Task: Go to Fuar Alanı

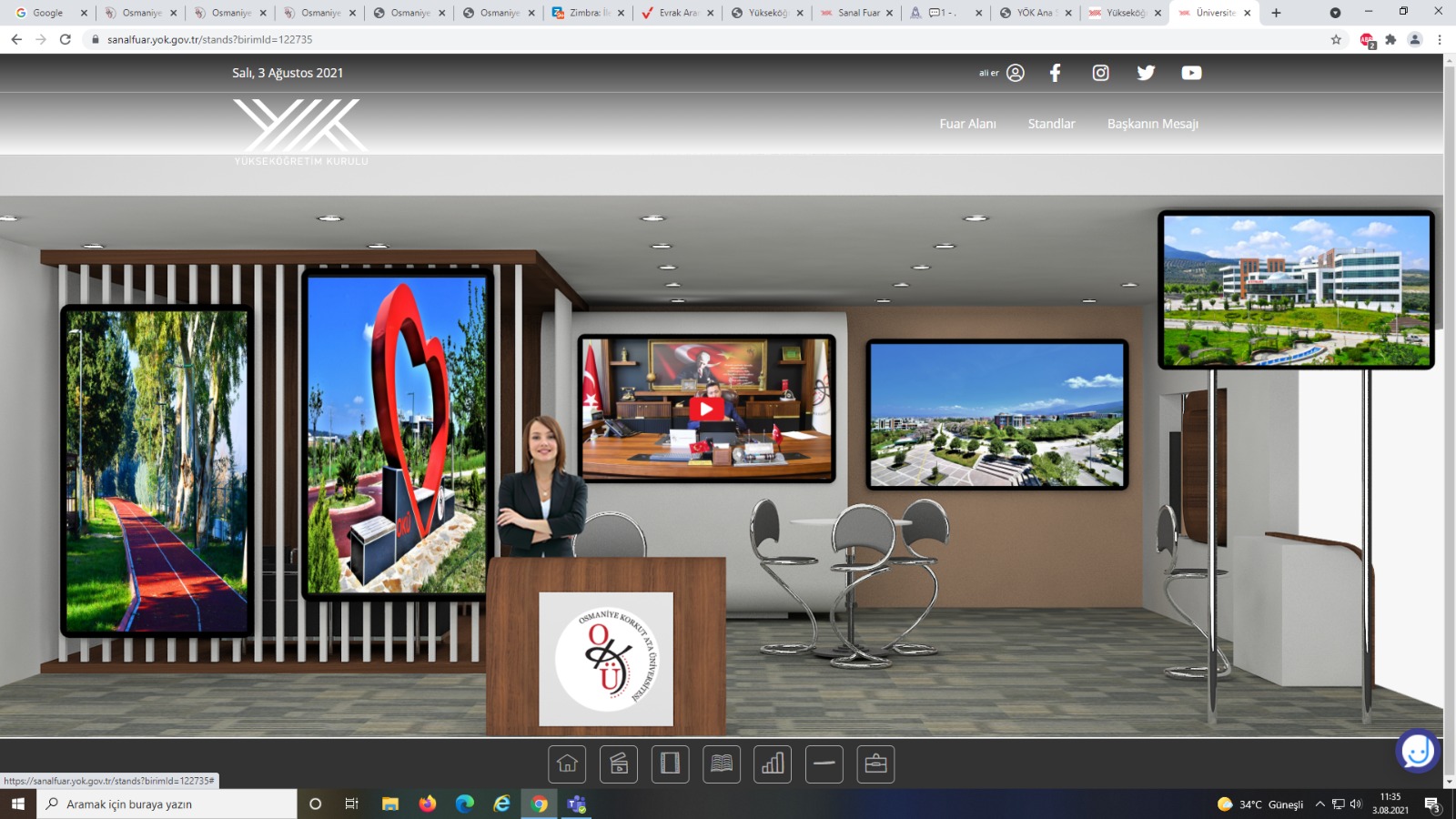Action: (x=967, y=124)
